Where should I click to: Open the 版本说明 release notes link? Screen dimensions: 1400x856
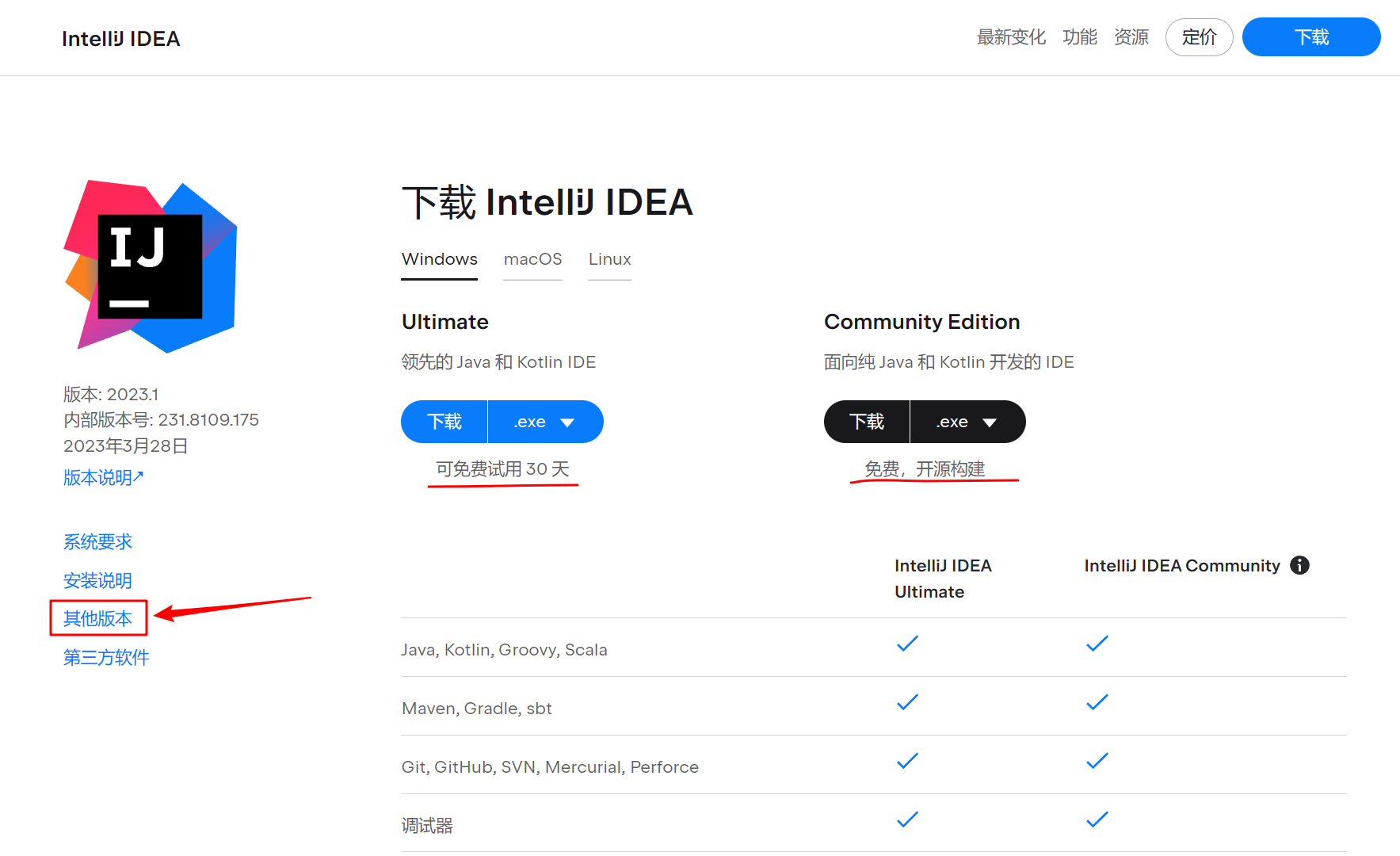coord(103,477)
